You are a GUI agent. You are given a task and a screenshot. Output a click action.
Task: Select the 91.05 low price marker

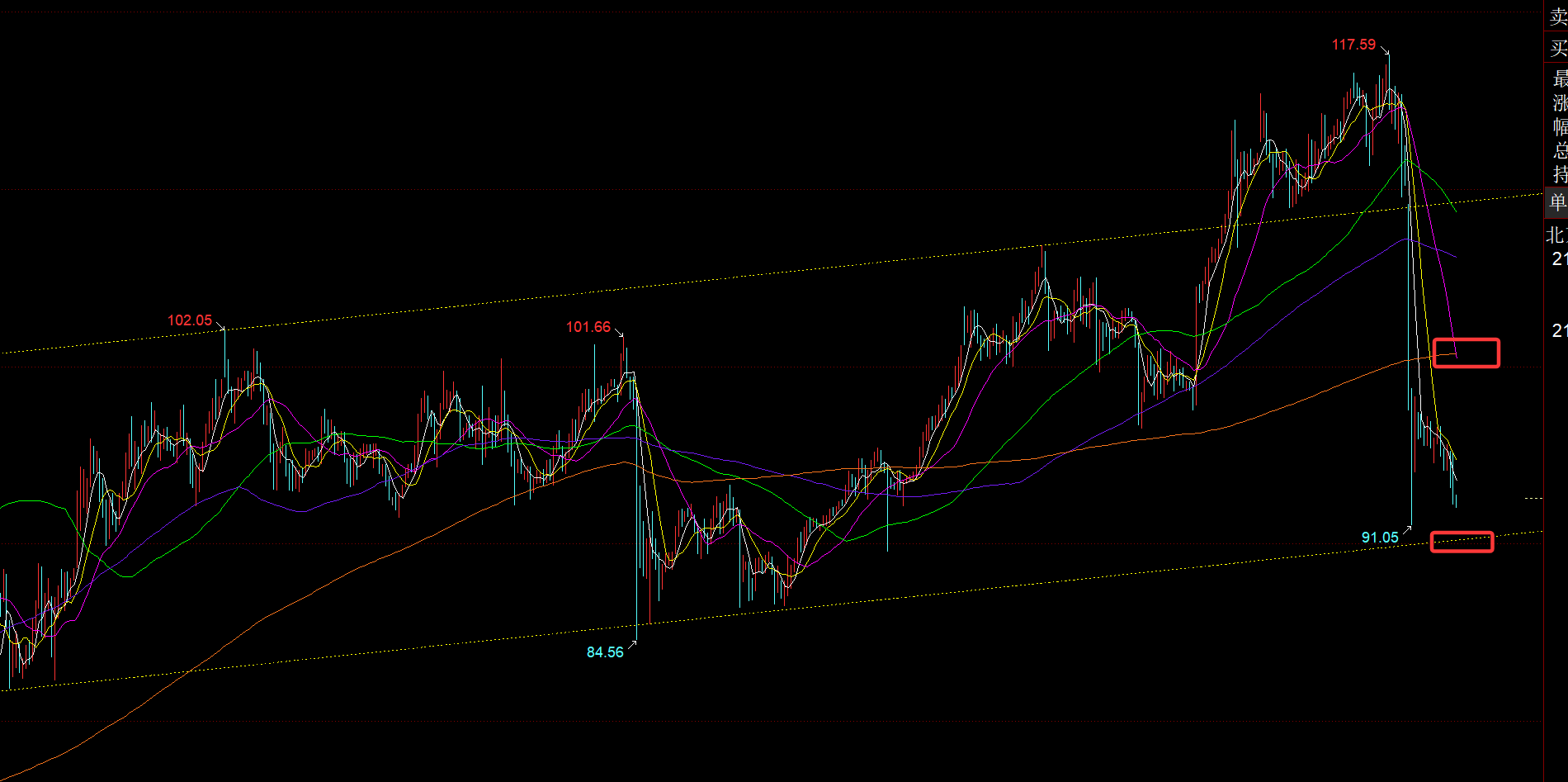(1379, 538)
